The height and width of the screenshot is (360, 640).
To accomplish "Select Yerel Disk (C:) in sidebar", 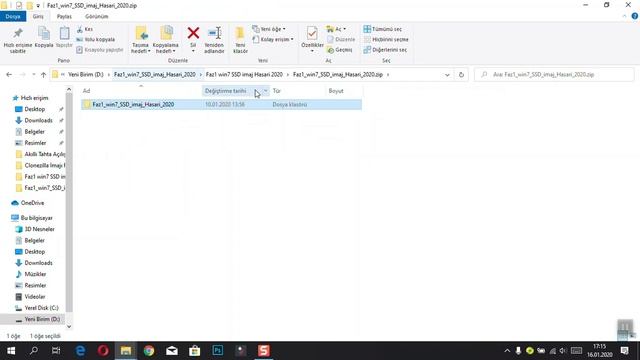I will coord(41,308).
